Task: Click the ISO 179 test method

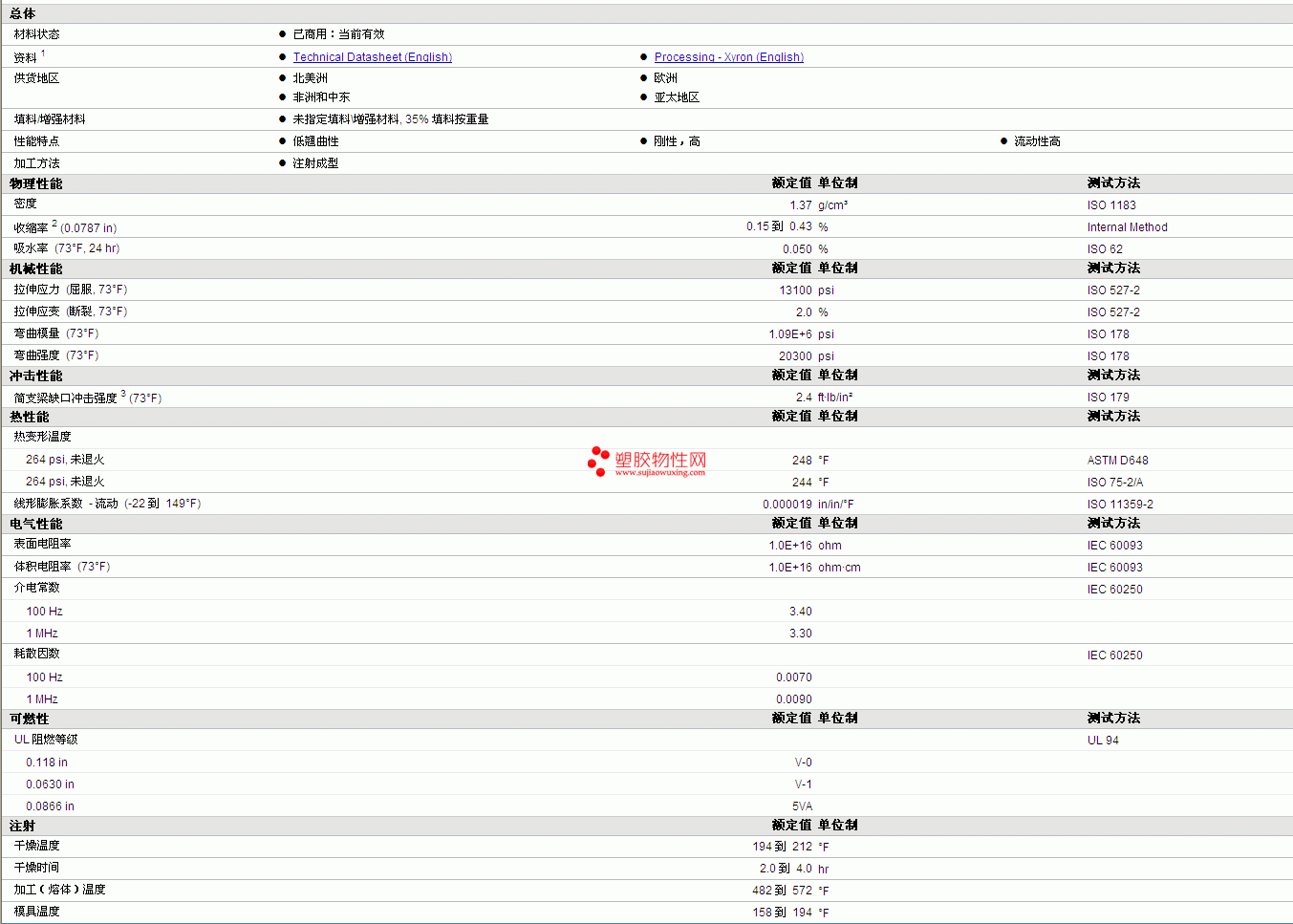Action: tap(1109, 398)
